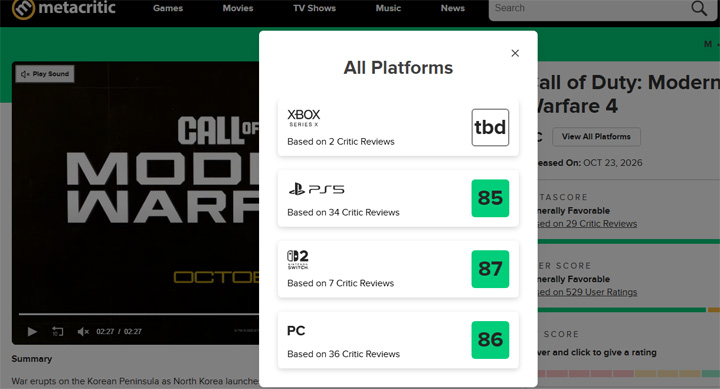The height and width of the screenshot is (389, 720).
Task: Click the 85 score badge
Action: [490, 198]
